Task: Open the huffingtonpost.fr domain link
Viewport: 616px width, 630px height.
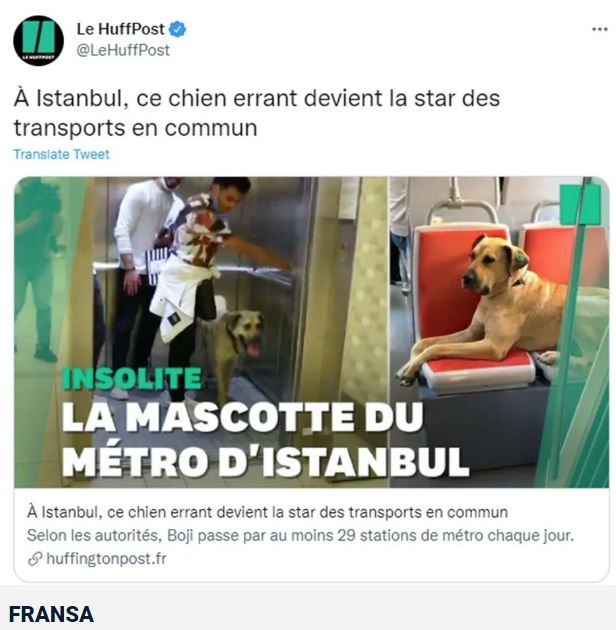Action: (106, 558)
